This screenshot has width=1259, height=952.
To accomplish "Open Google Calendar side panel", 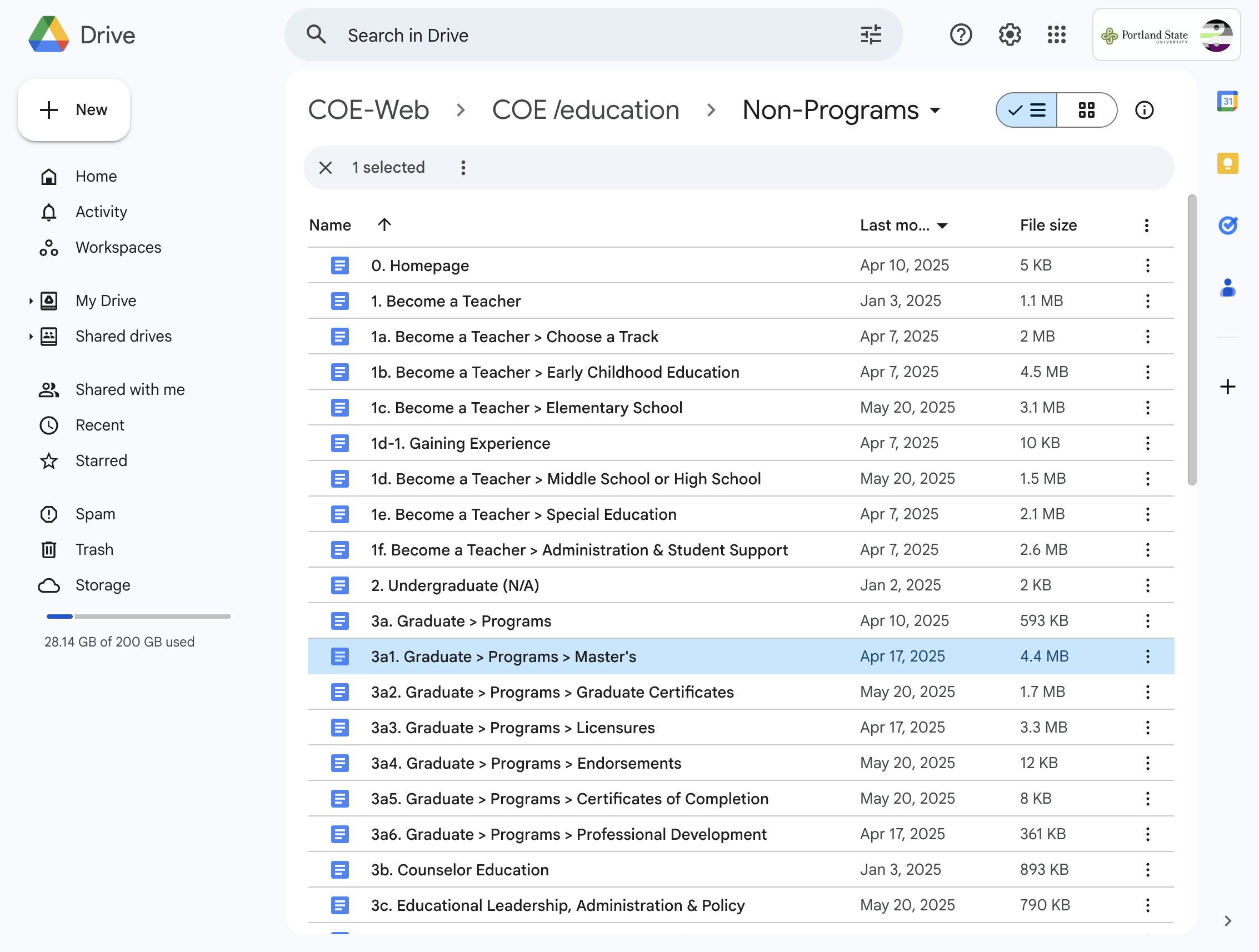I will click(x=1227, y=101).
